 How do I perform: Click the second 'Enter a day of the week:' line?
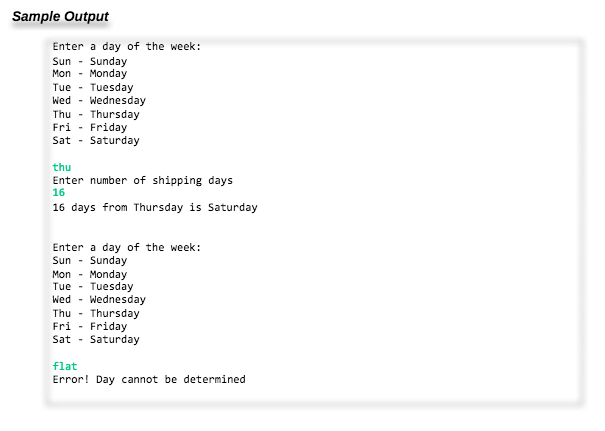(x=127, y=247)
